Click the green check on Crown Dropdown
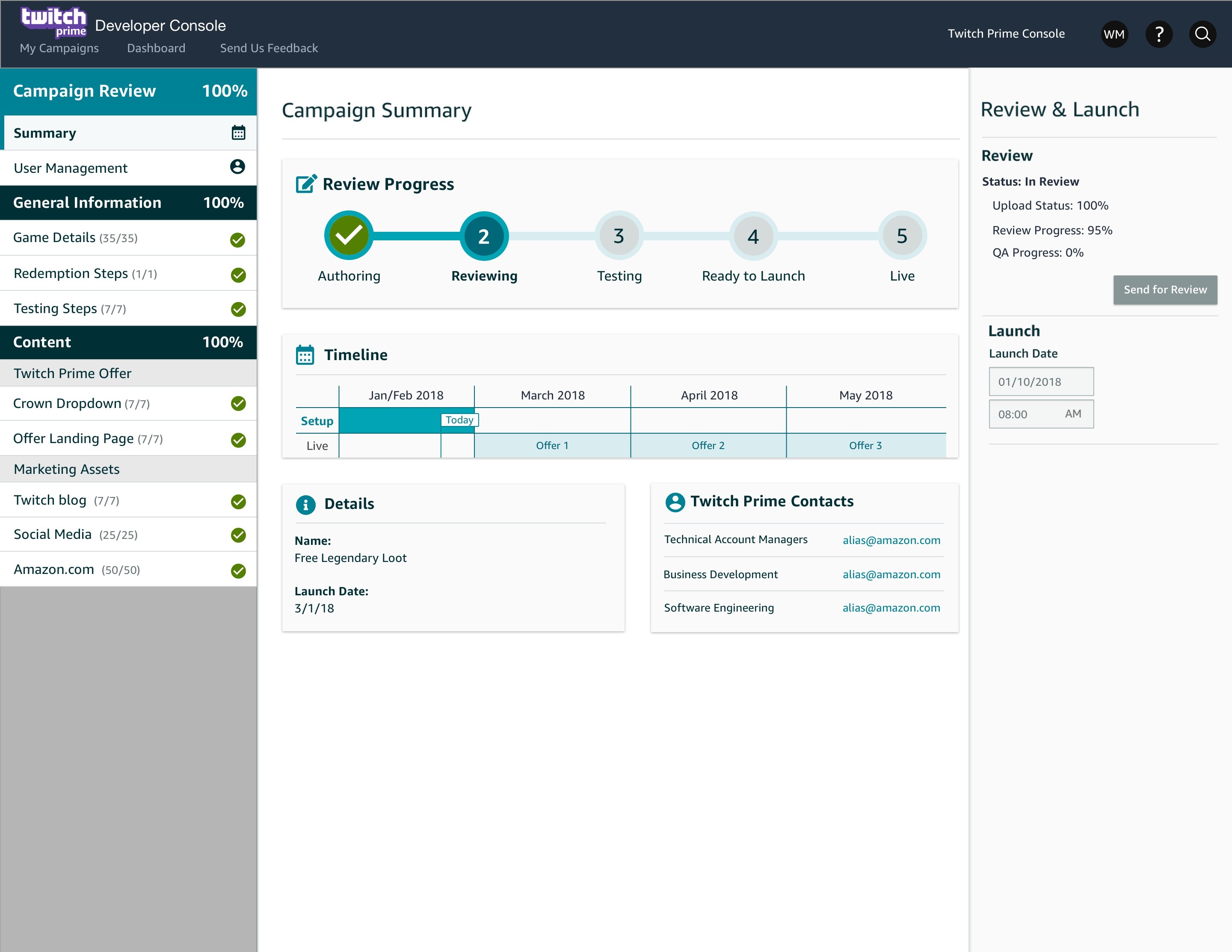The width and height of the screenshot is (1232, 952). pos(238,403)
